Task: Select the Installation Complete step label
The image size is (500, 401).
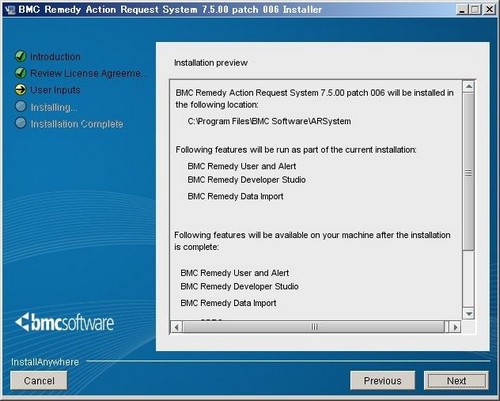Action: click(77, 124)
